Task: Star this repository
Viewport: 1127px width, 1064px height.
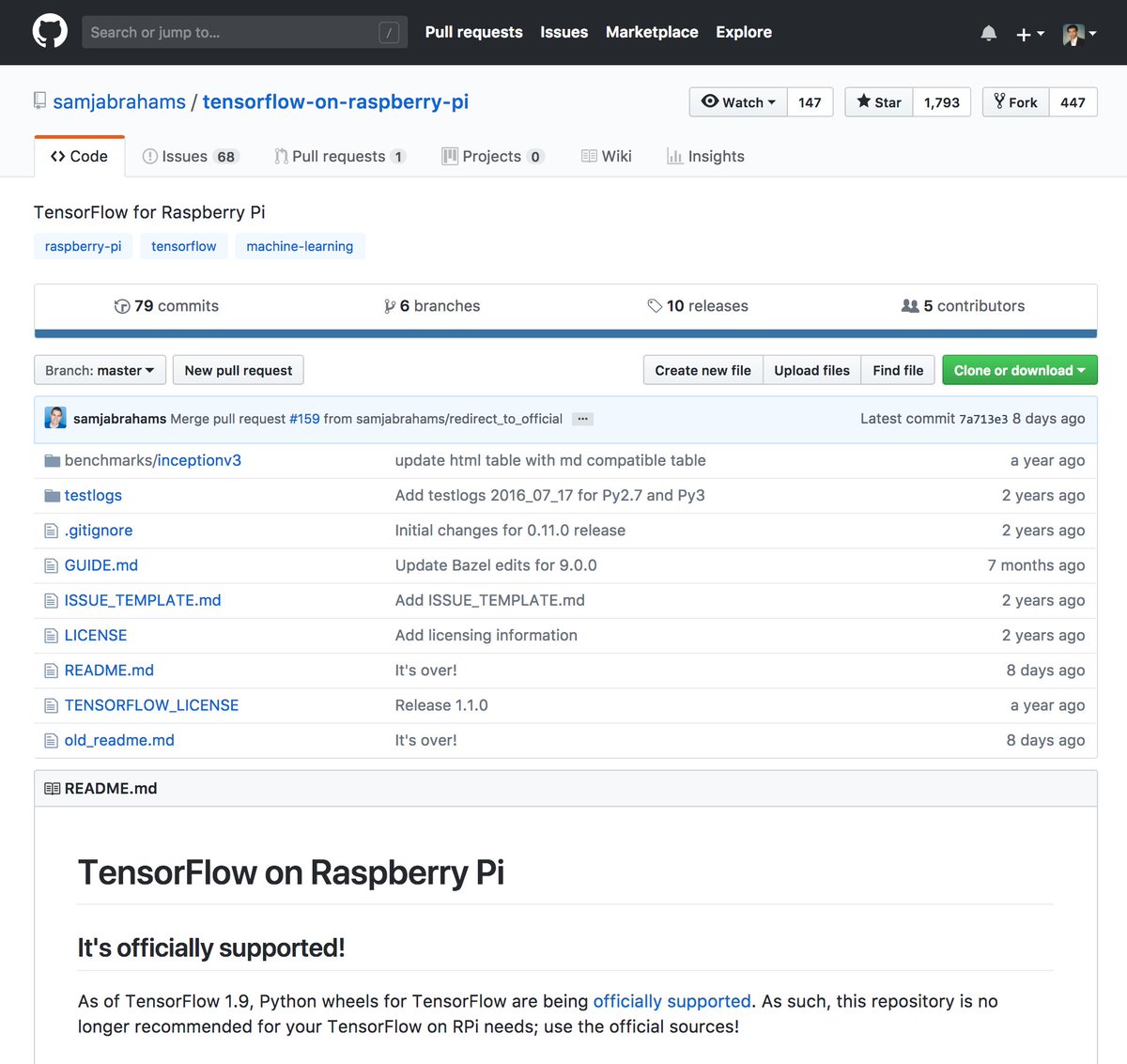Action: click(x=879, y=102)
